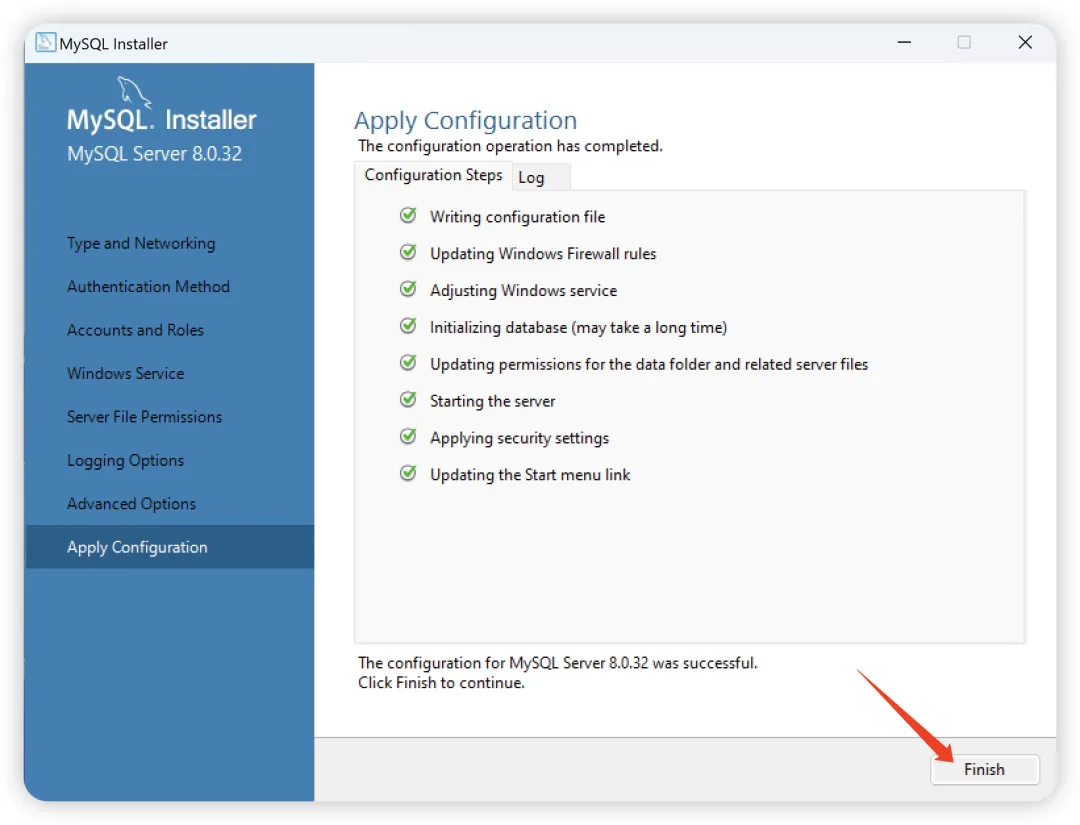Screen dimensions: 1080x825
Task: Click check icon for Adjusting Windows service
Action: (x=408, y=289)
